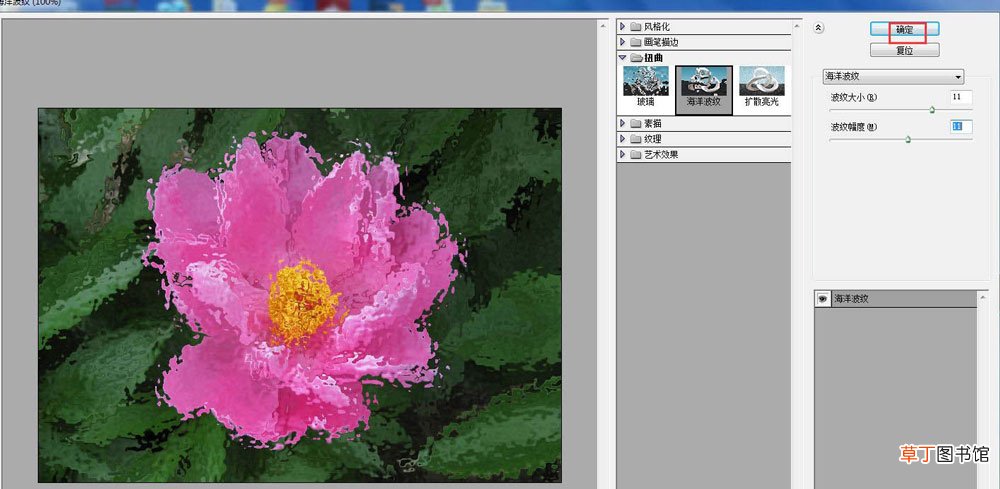Click the 纹理 folder icon
The image size is (1000, 489).
point(635,138)
